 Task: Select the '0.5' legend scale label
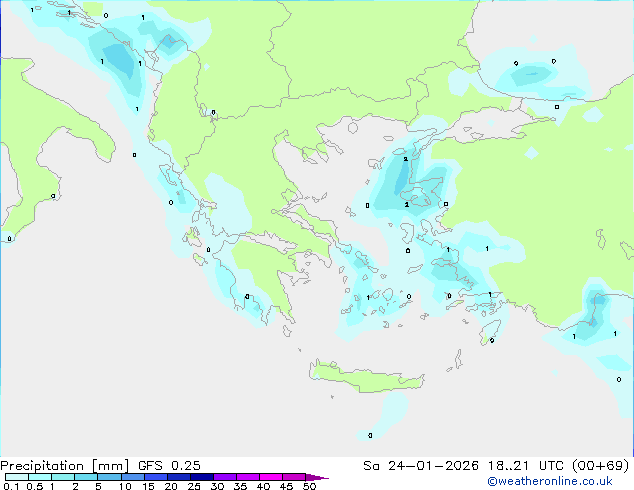click(35, 486)
